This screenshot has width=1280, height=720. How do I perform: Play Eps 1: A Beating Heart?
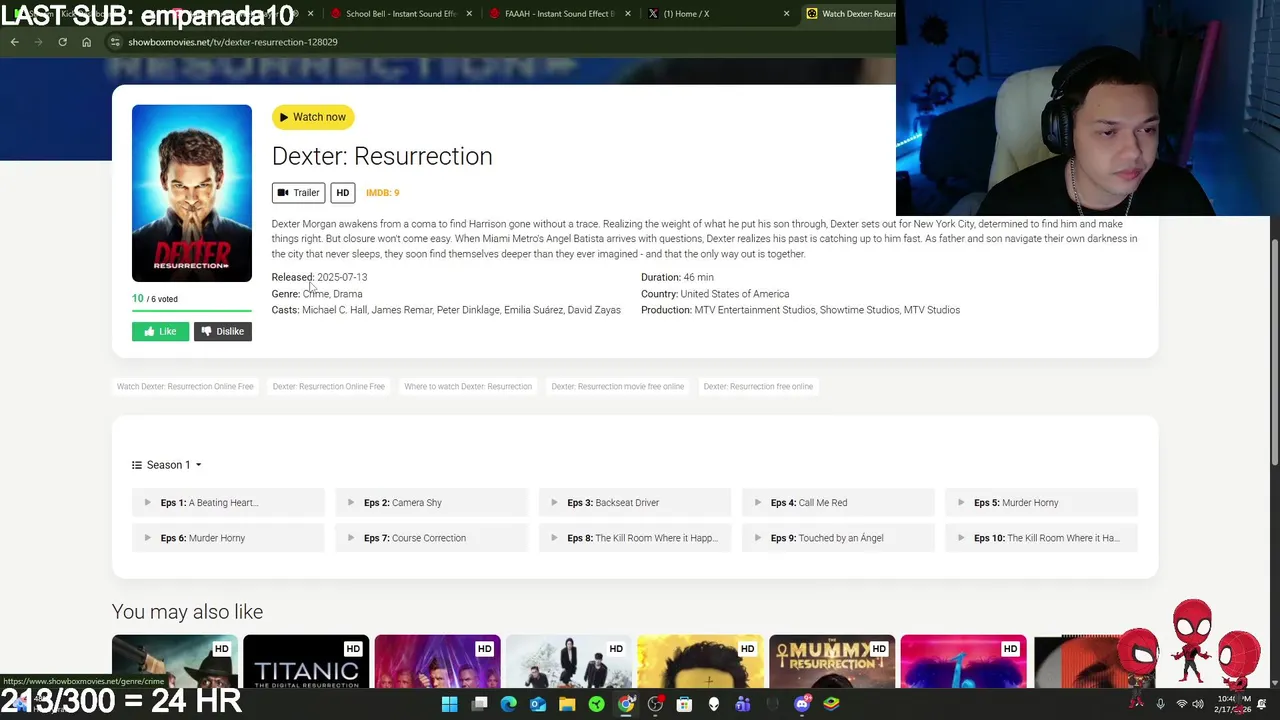[228, 503]
